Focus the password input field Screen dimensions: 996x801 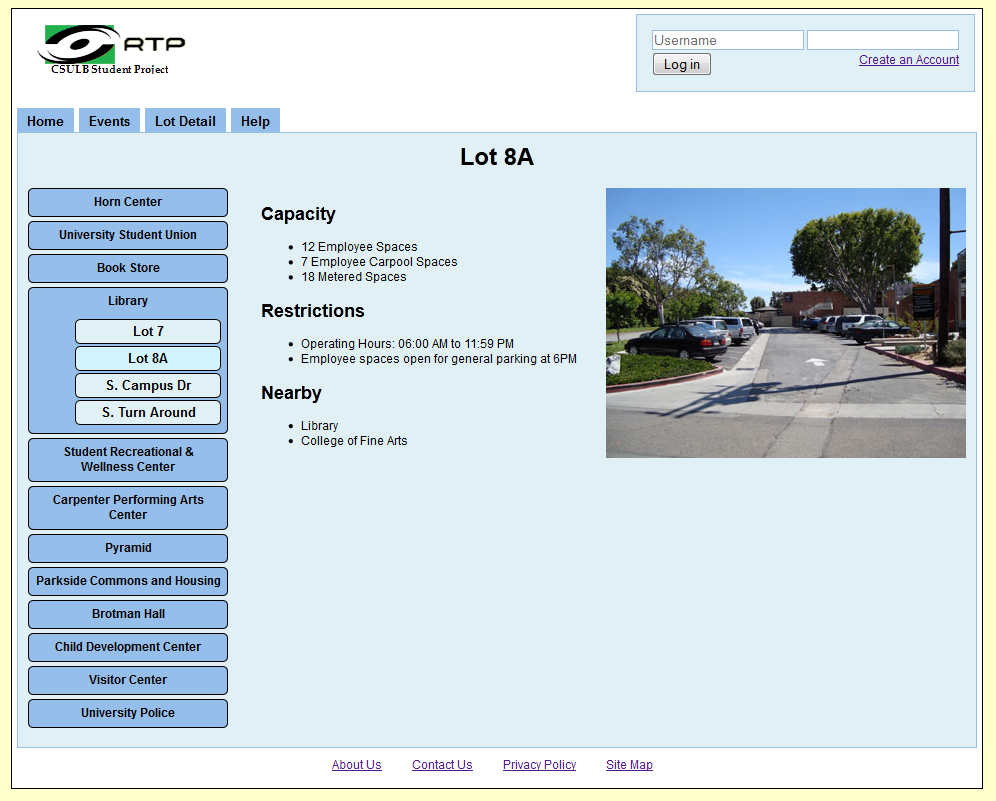pos(882,40)
